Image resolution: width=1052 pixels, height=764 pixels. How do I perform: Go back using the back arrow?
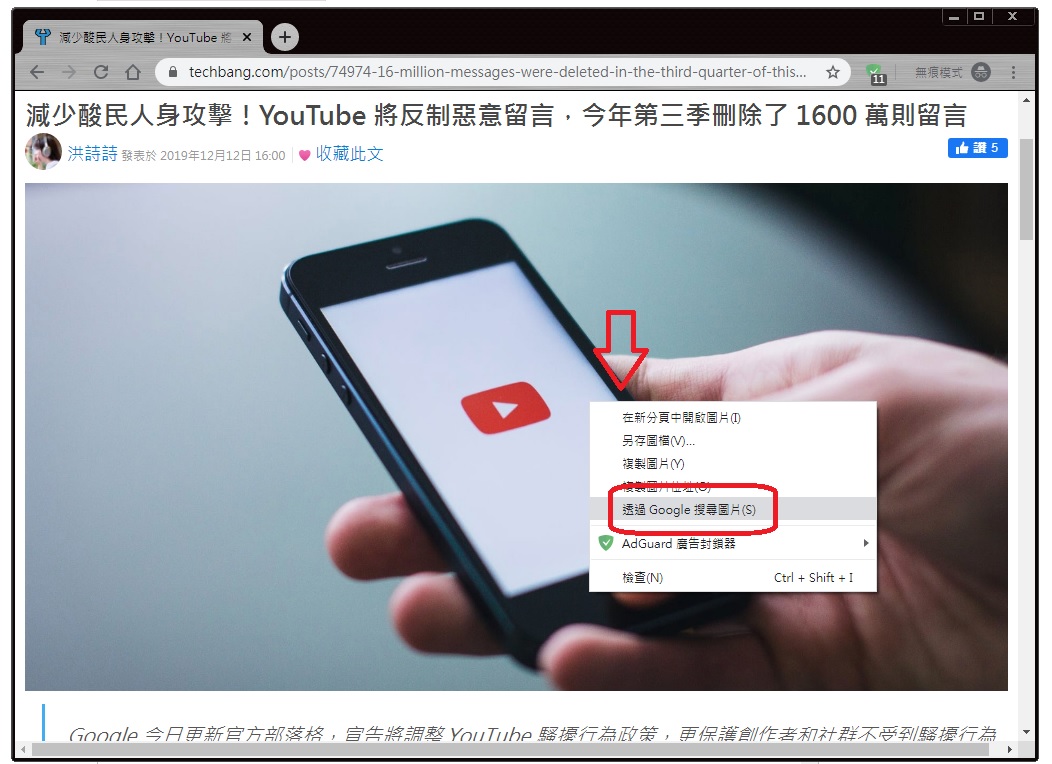[37, 72]
